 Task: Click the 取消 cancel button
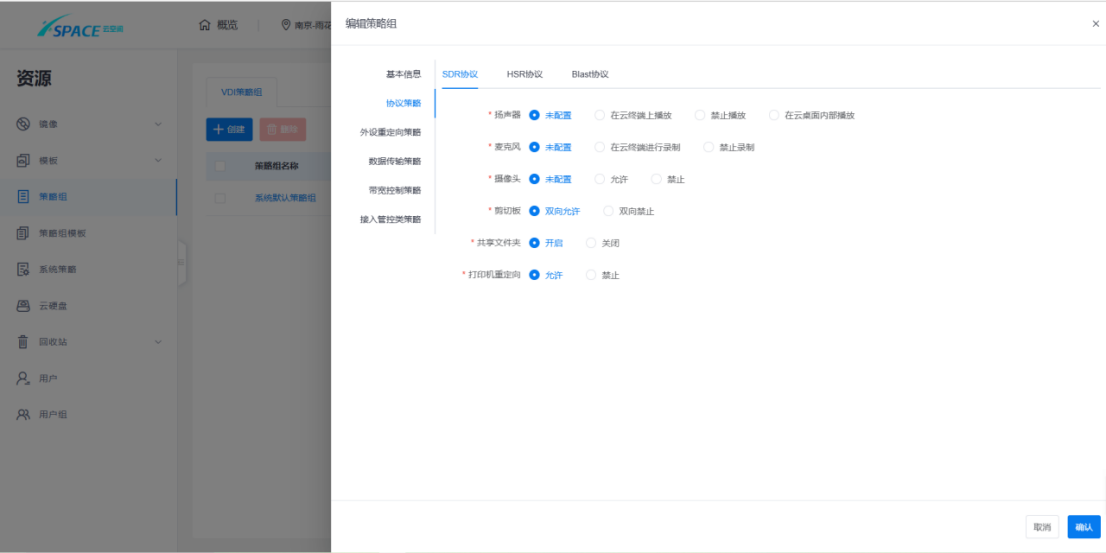pos(1042,527)
